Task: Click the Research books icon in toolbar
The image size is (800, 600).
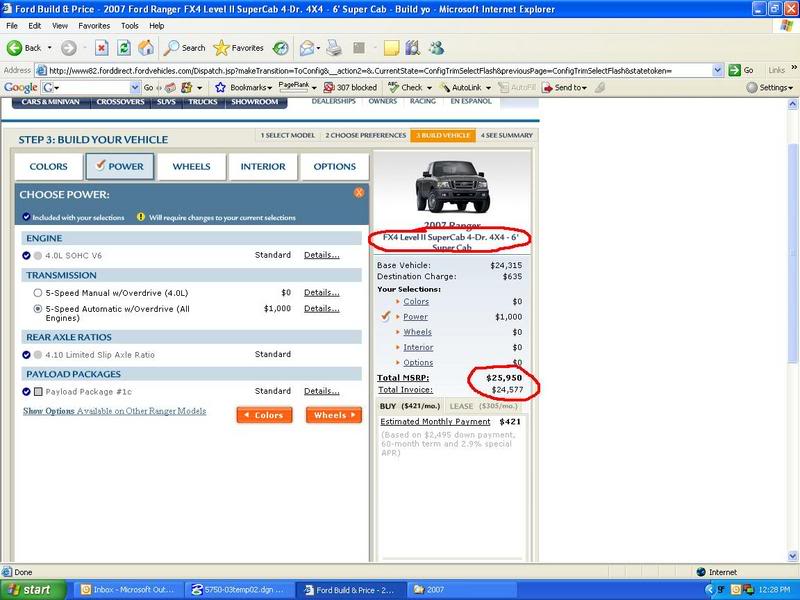Action: tap(412, 48)
